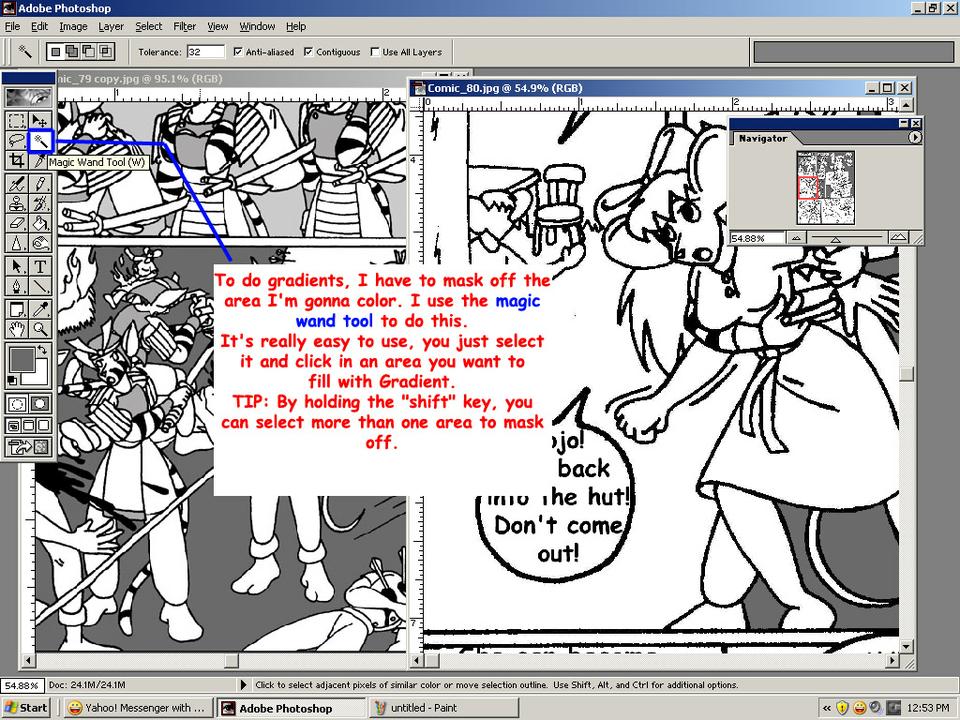Enable Use All Layers checkbox
Image resolution: width=960 pixels, height=720 pixels.
375,52
